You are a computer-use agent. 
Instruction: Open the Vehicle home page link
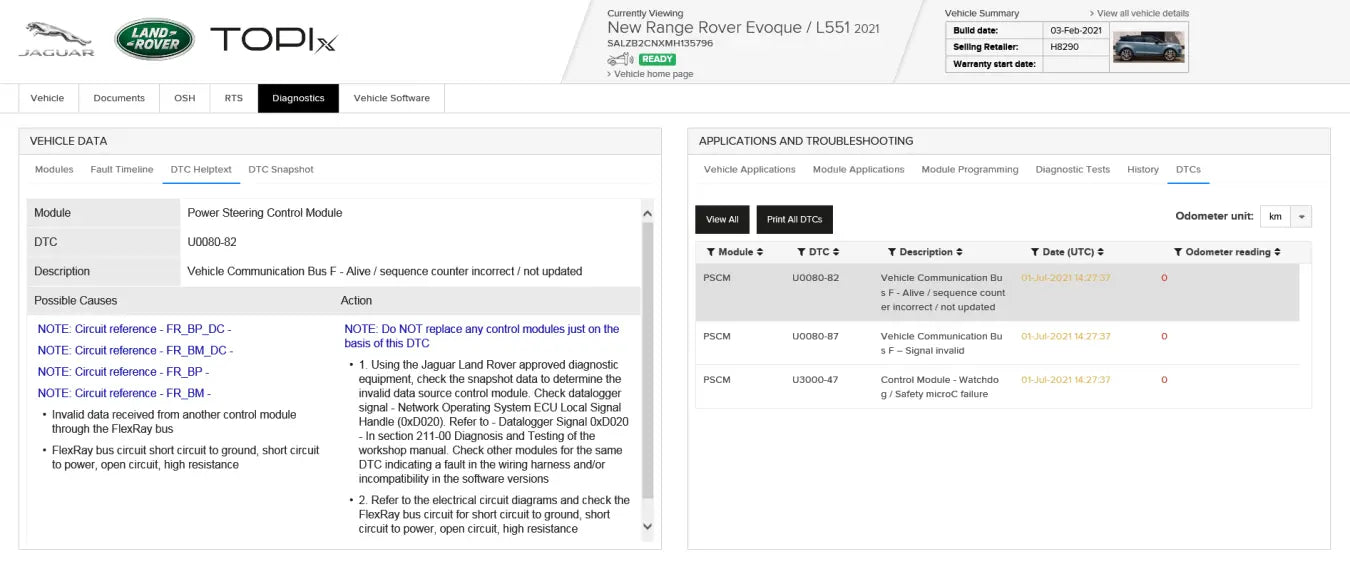click(653, 74)
